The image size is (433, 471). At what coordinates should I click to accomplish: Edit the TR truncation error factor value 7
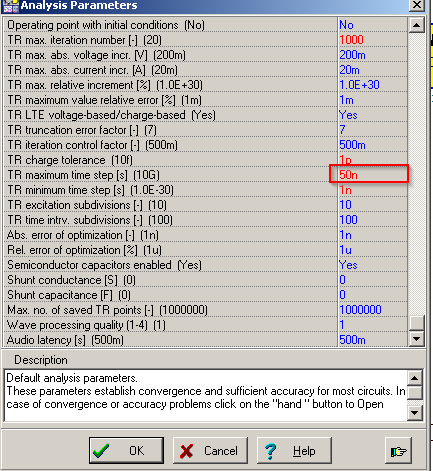[x=372, y=130]
